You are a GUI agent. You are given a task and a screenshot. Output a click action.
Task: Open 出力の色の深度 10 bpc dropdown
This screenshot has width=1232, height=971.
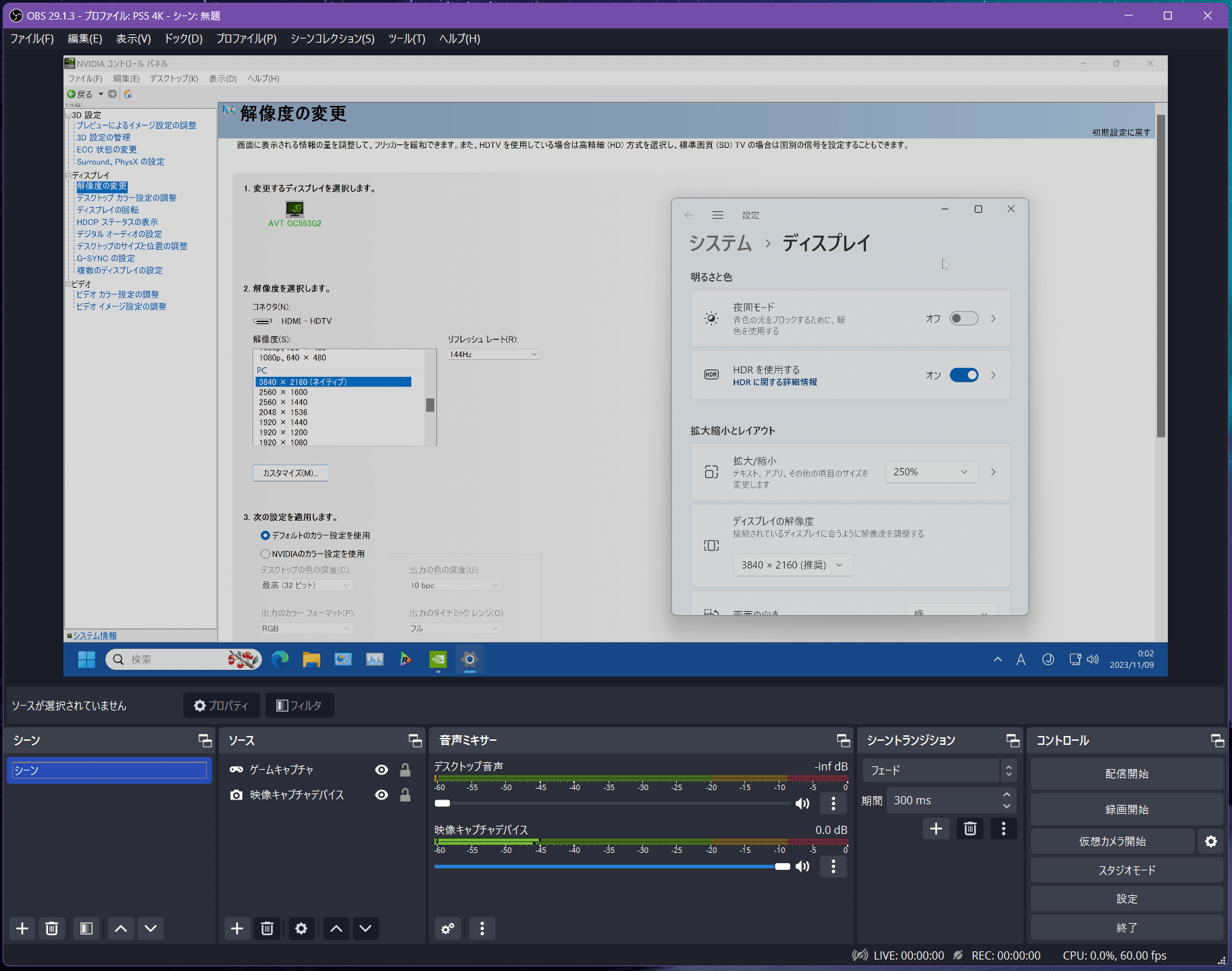[x=455, y=585]
